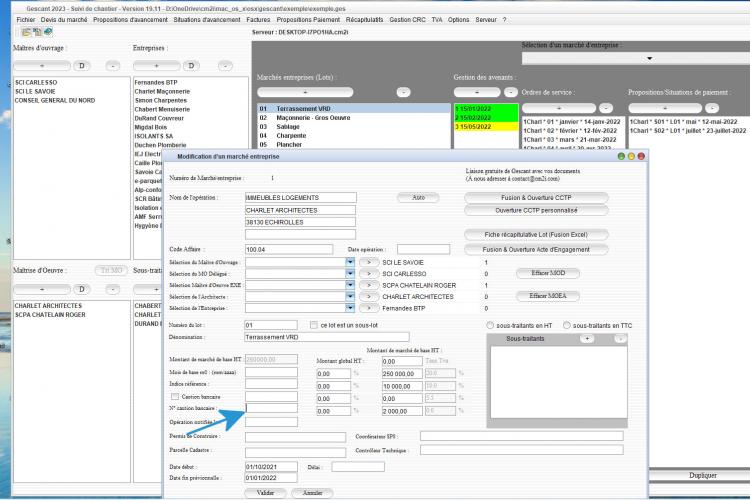This screenshot has height=500, width=750.
Task: Open the Sélection de l'Architecte dropdown
Action: point(350,297)
